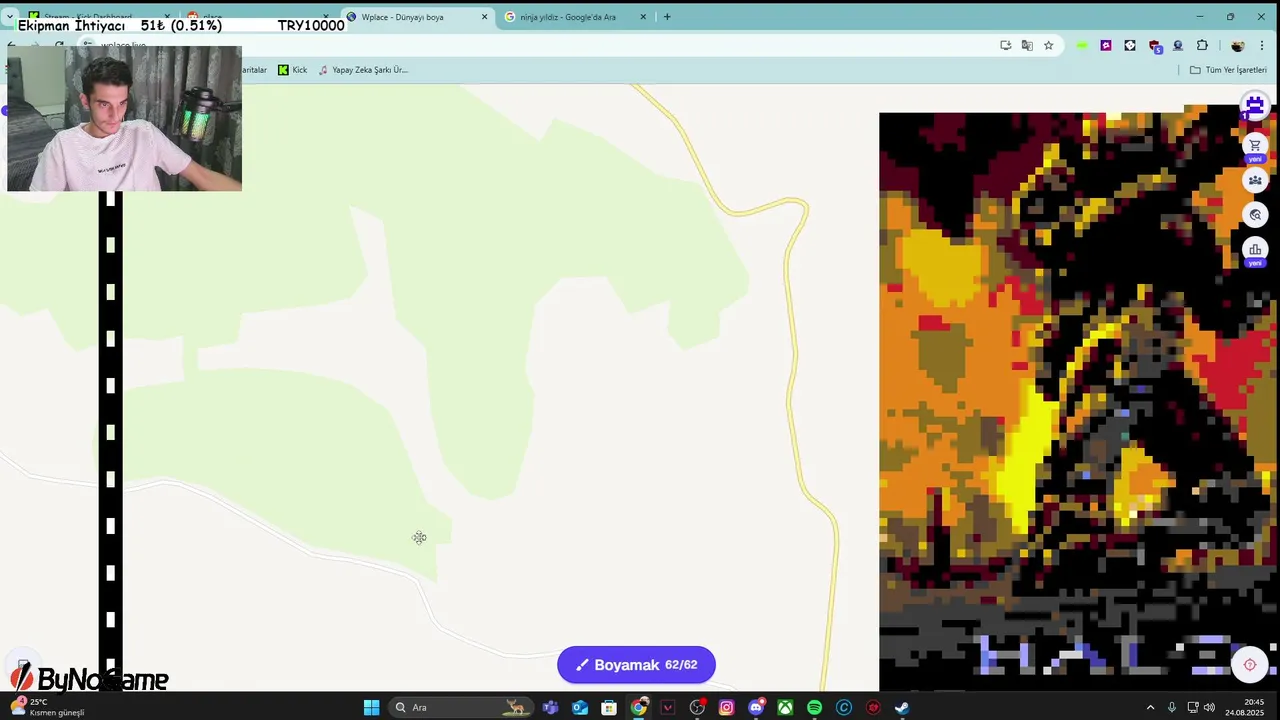Open Chrome from the taskbar

(x=638, y=708)
